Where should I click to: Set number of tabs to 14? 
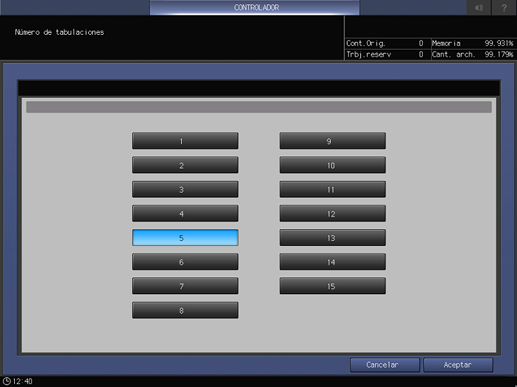pos(333,262)
